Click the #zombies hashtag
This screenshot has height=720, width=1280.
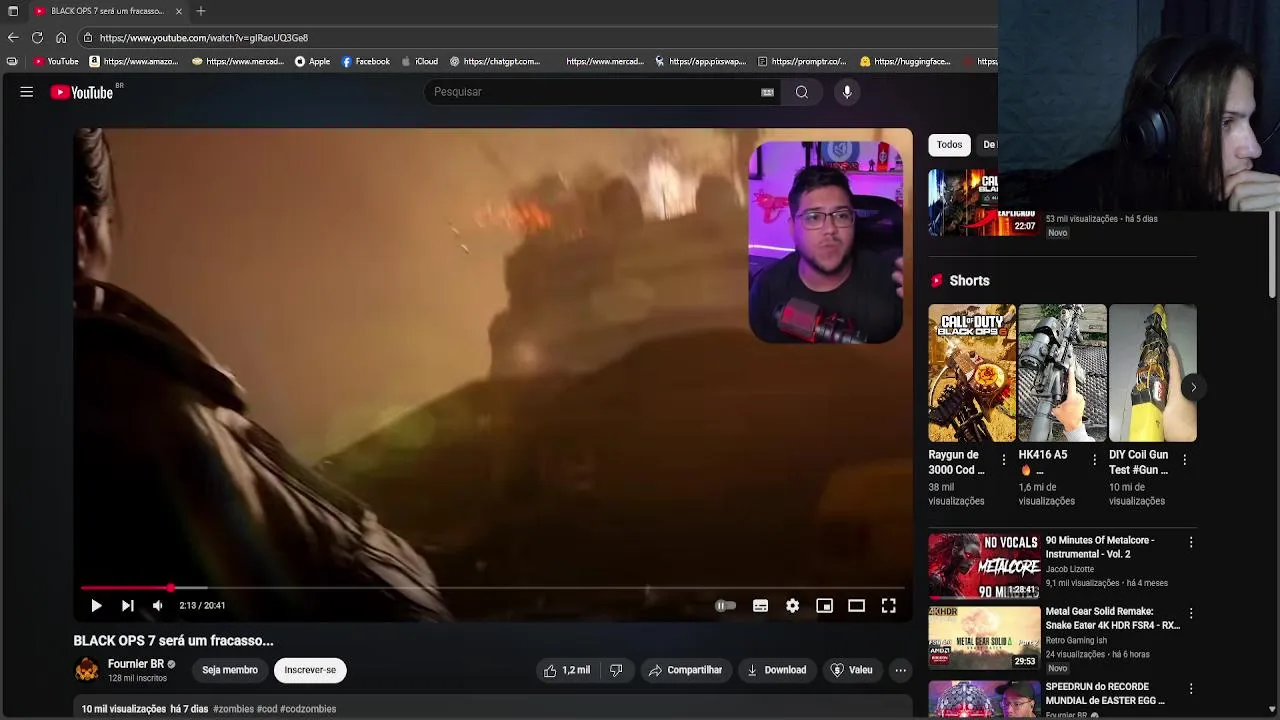pos(232,709)
